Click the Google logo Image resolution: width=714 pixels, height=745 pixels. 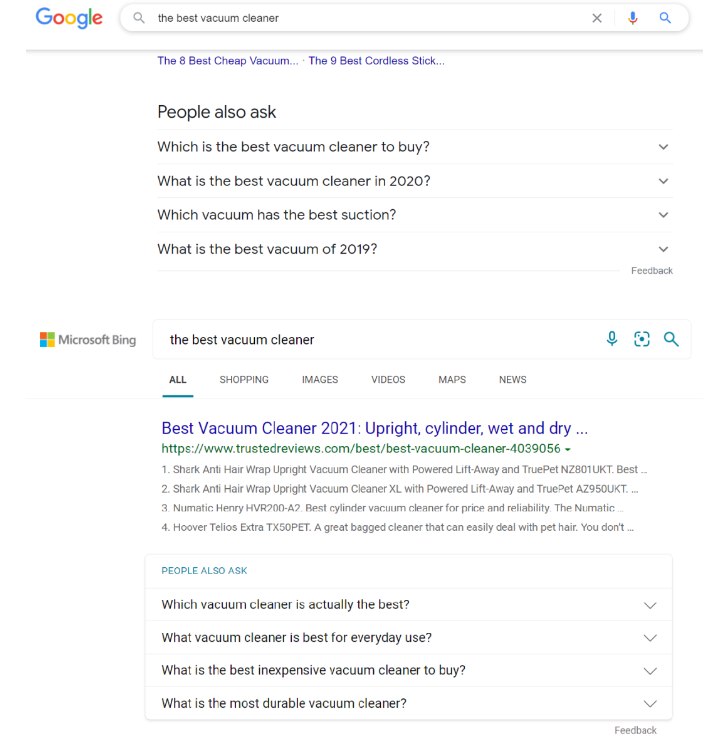(x=69, y=18)
